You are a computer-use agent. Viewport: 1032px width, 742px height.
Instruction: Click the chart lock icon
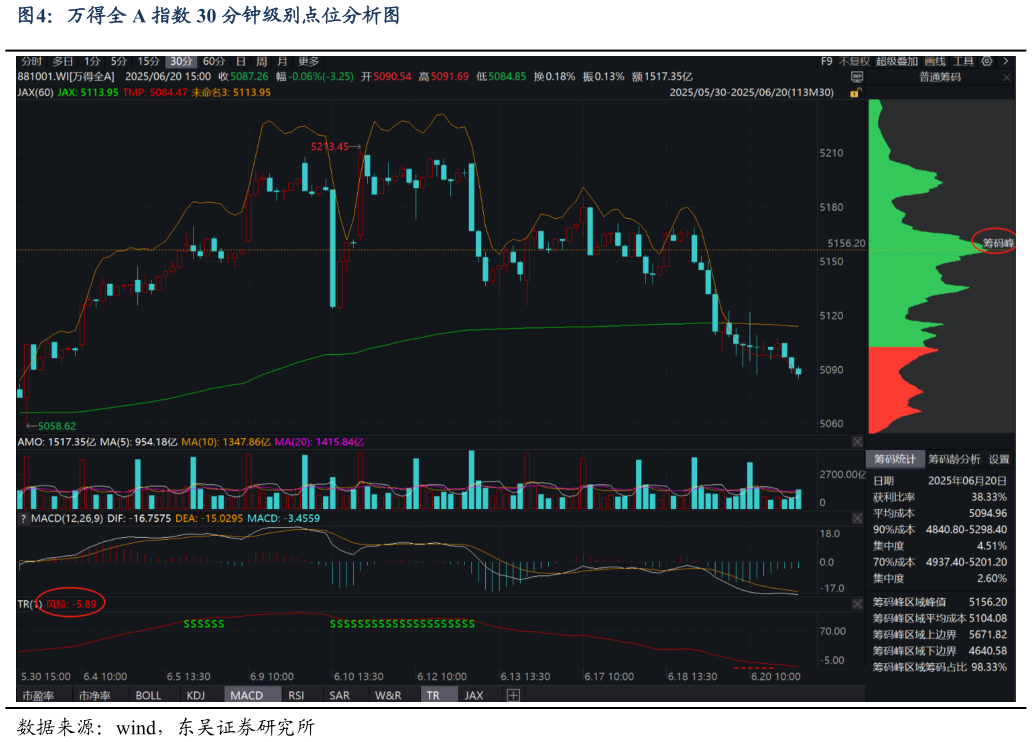coord(855,92)
